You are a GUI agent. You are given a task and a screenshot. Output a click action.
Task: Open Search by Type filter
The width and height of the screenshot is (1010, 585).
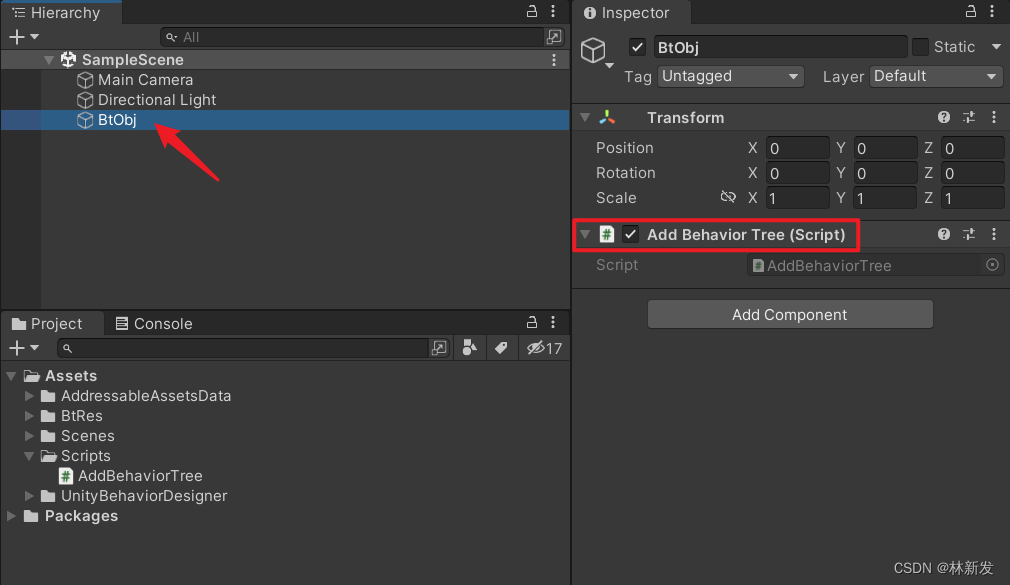tap(470, 349)
